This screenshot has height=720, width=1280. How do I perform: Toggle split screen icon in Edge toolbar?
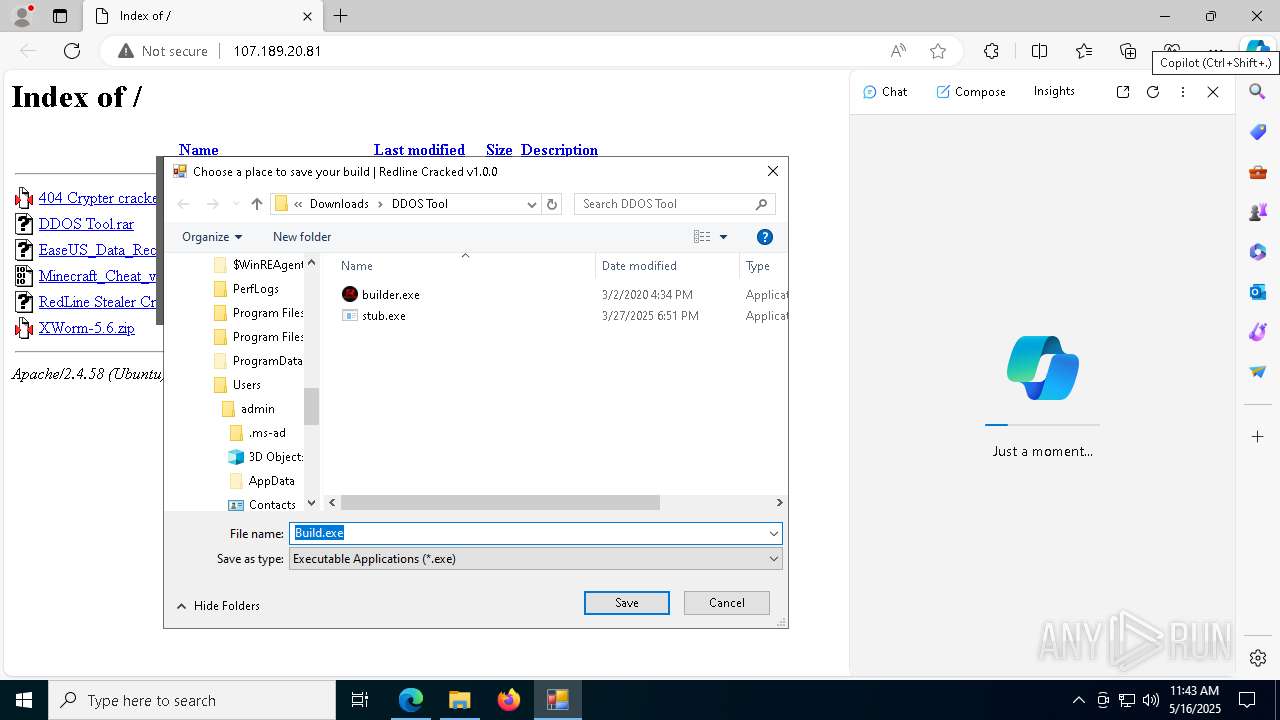coord(1039,51)
